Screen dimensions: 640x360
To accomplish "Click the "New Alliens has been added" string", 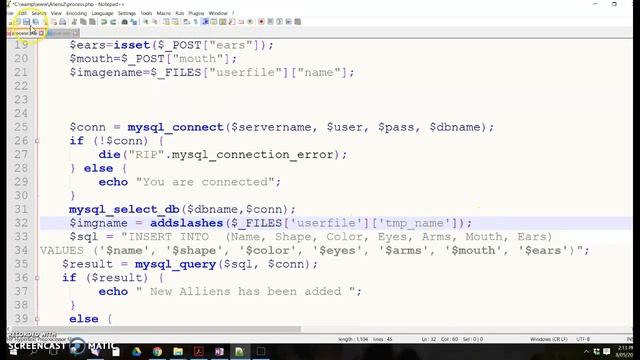I will pos(245,291).
